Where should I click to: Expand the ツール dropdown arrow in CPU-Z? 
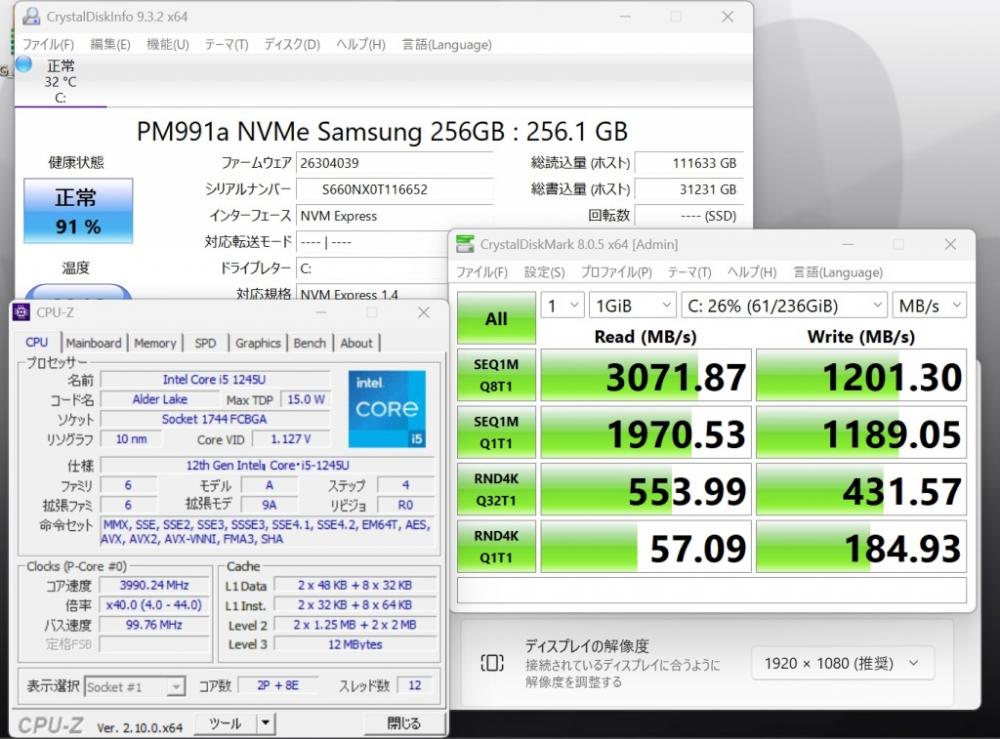point(265,724)
